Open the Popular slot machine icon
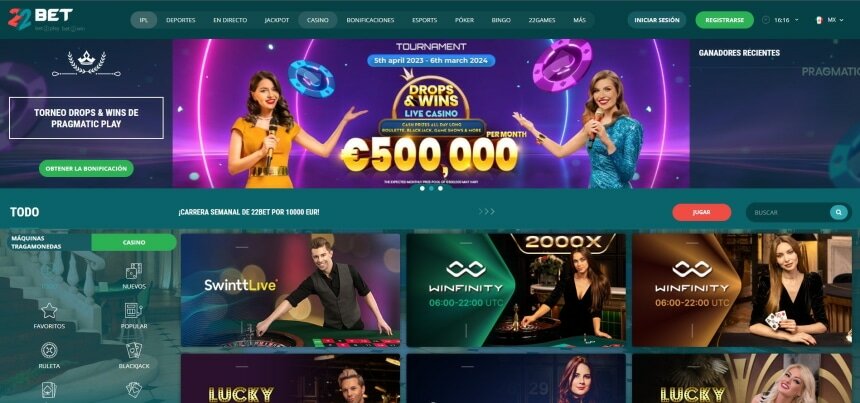This screenshot has width=860, height=403. click(x=134, y=310)
